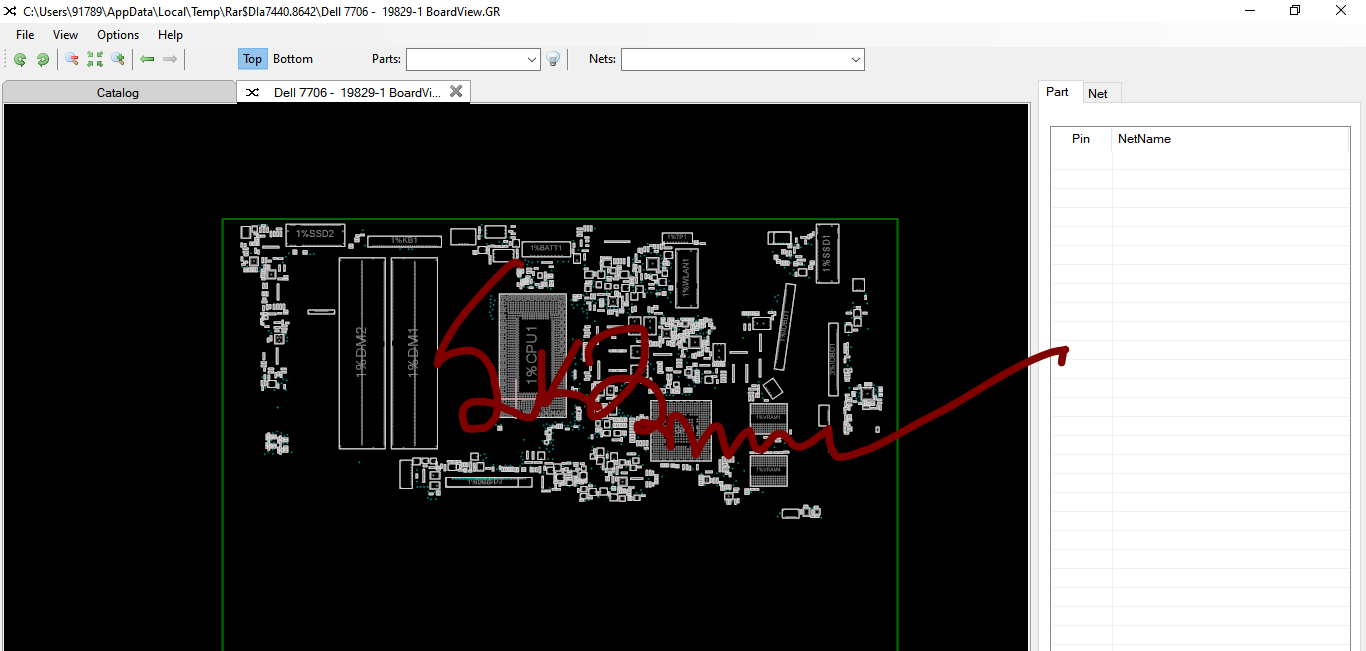This screenshot has width=1366, height=651.
Task: Select the DM2 memory slot component
Action: 362,352
